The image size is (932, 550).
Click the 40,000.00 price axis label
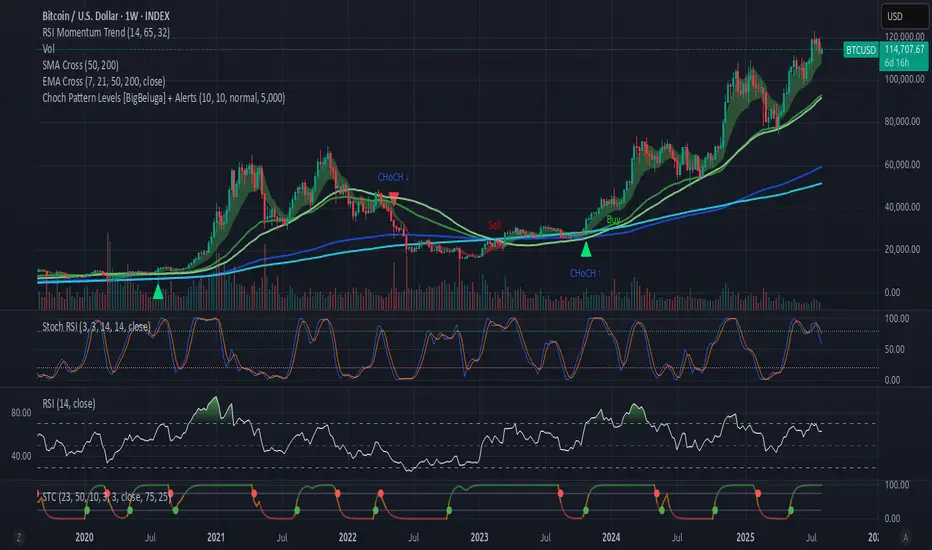(902, 207)
